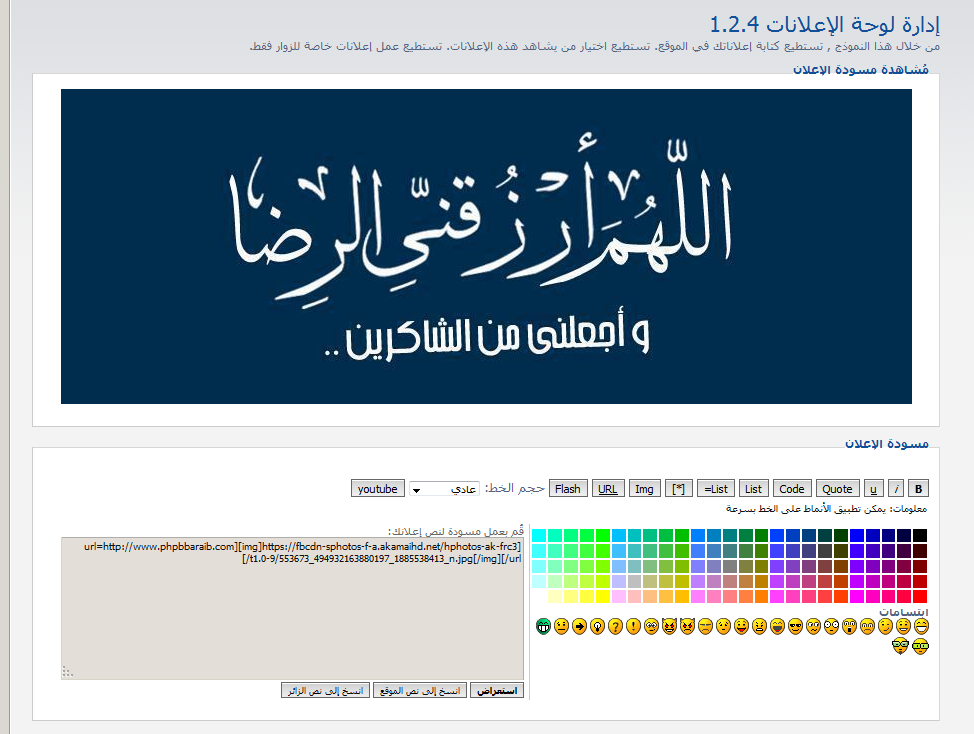Insert a URL BBCode tag

[x=606, y=489]
